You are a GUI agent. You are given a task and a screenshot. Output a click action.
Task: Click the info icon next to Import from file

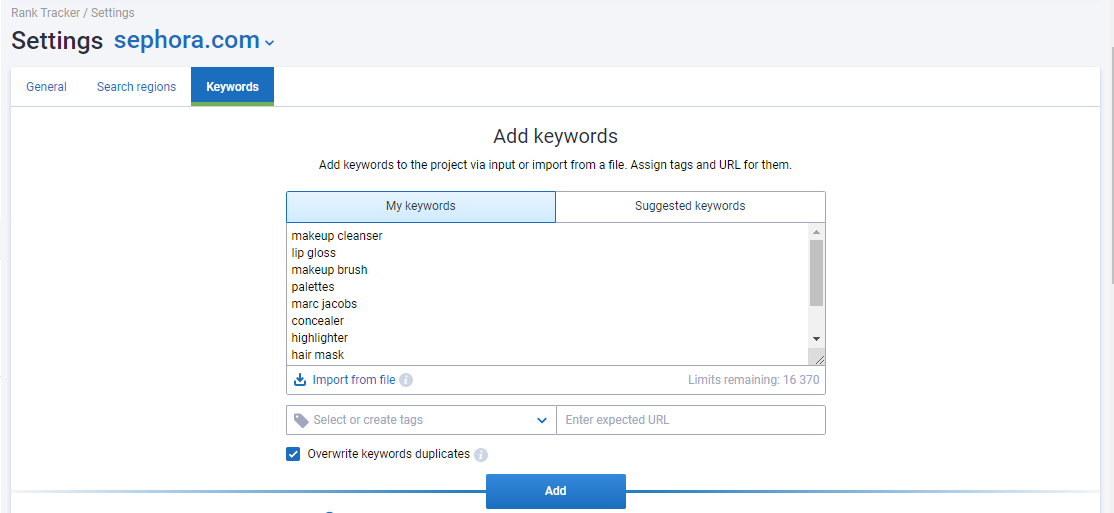click(x=406, y=380)
